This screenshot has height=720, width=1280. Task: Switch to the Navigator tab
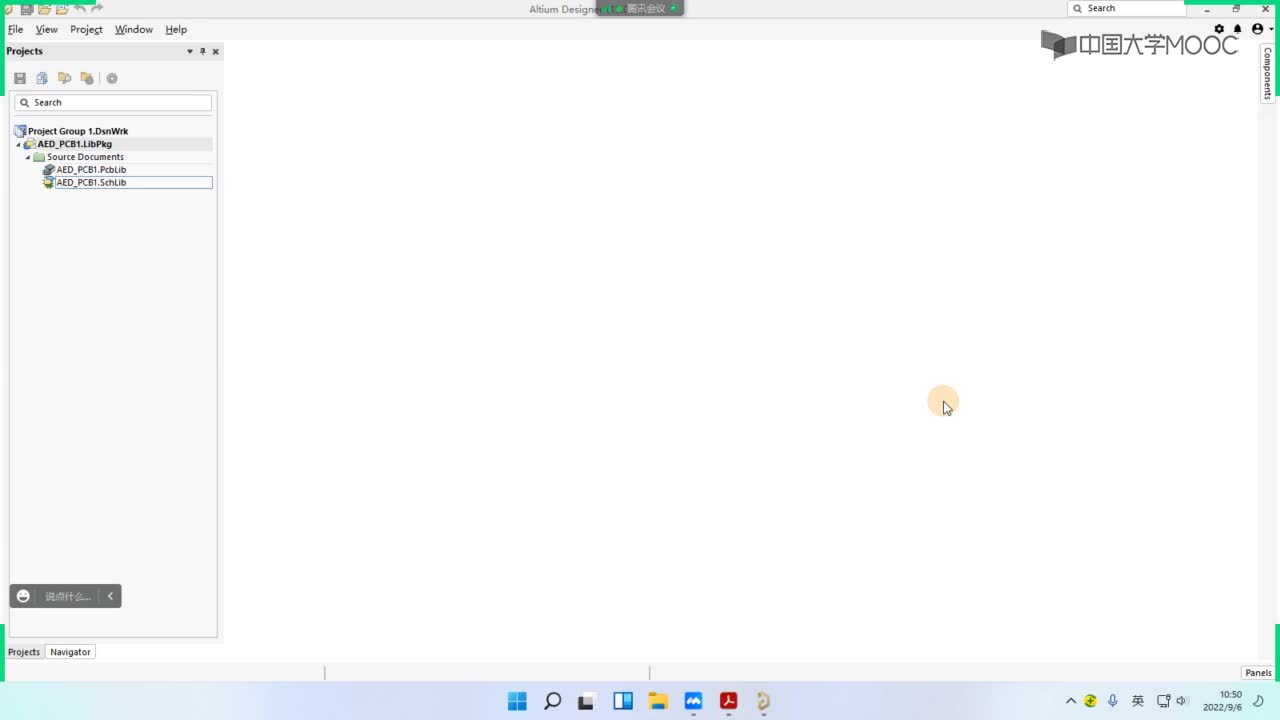coord(70,652)
